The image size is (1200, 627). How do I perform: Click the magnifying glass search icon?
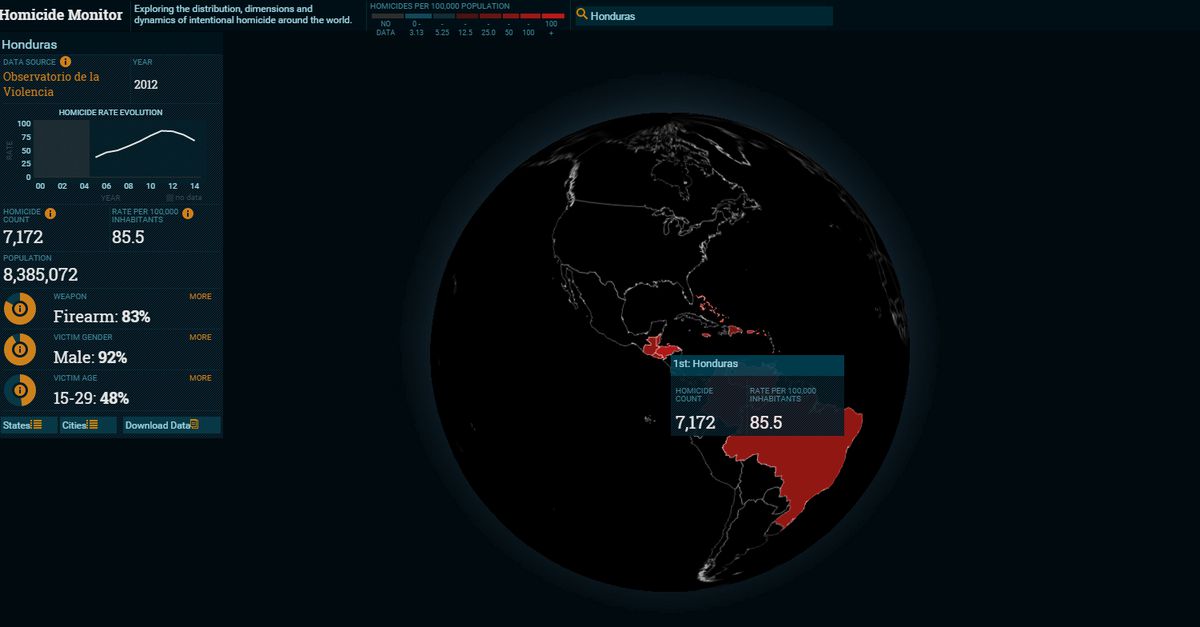(581, 15)
